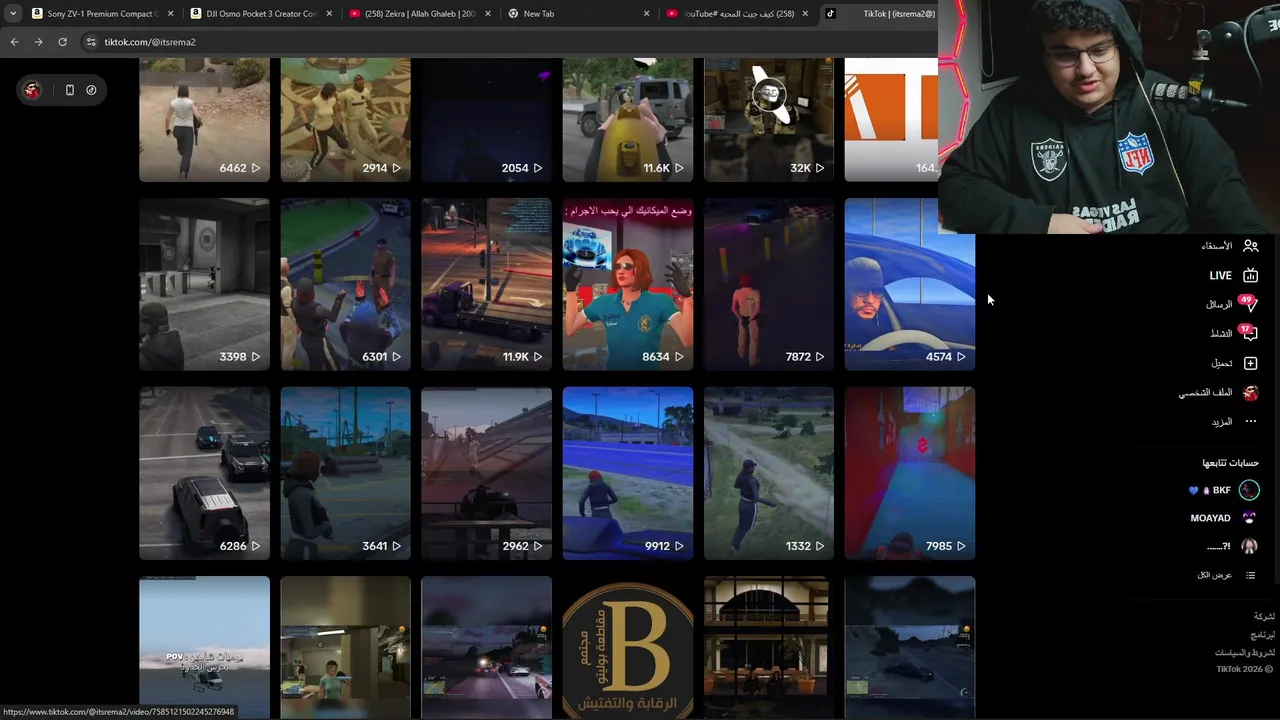This screenshot has height=720, width=1280.
Task: Open the golden B logo video thumbnail
Action: tap(627, 648)
